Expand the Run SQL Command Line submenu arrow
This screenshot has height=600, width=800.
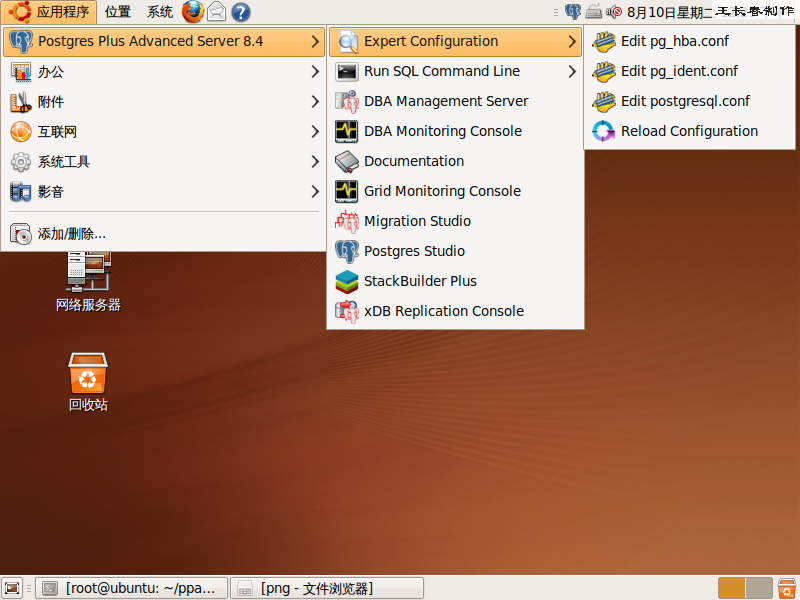572,71
